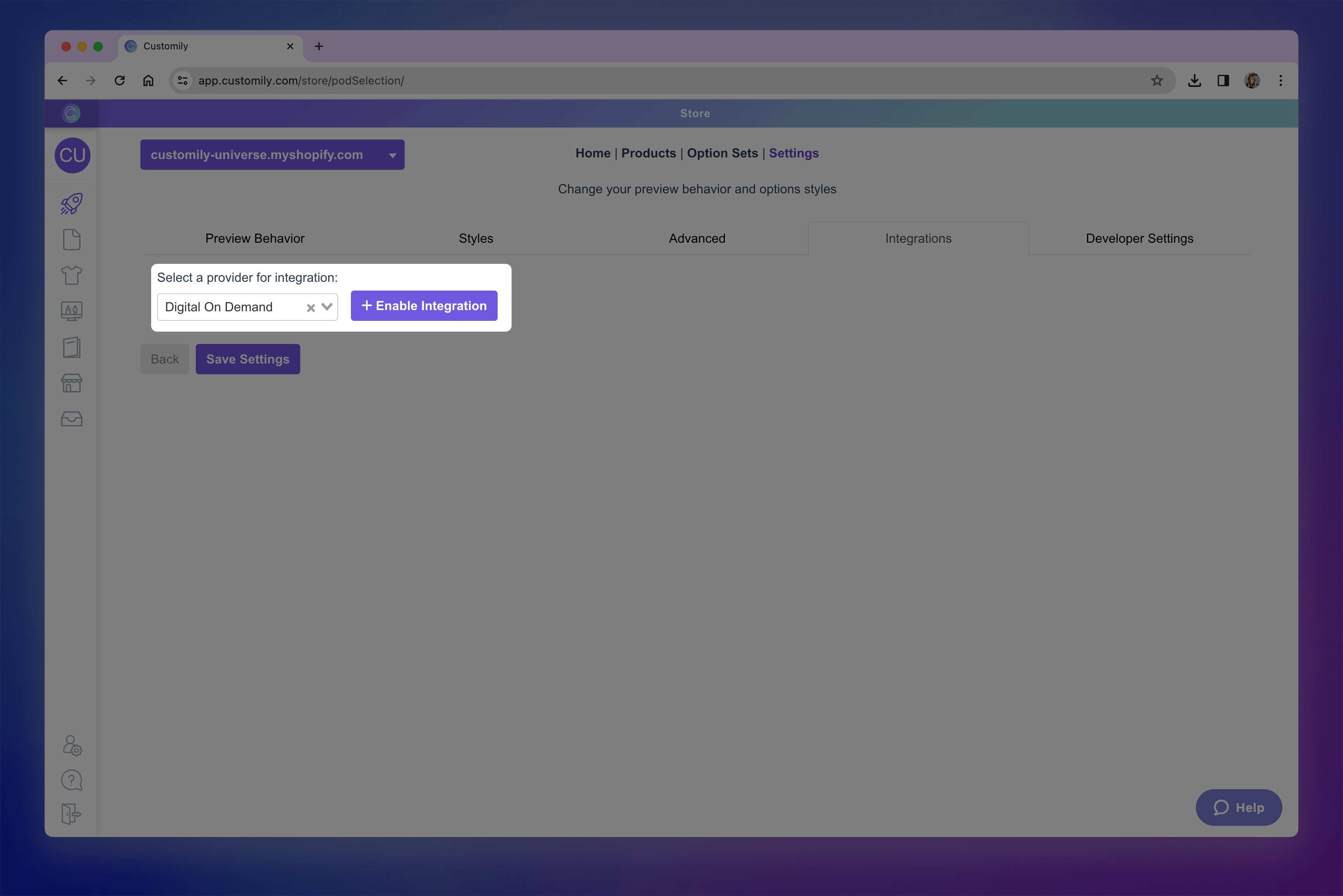This screenshot has height=896, width=1343.
Task: Clear the Digital On Demand selection with the x
Action: coord(311,307)
